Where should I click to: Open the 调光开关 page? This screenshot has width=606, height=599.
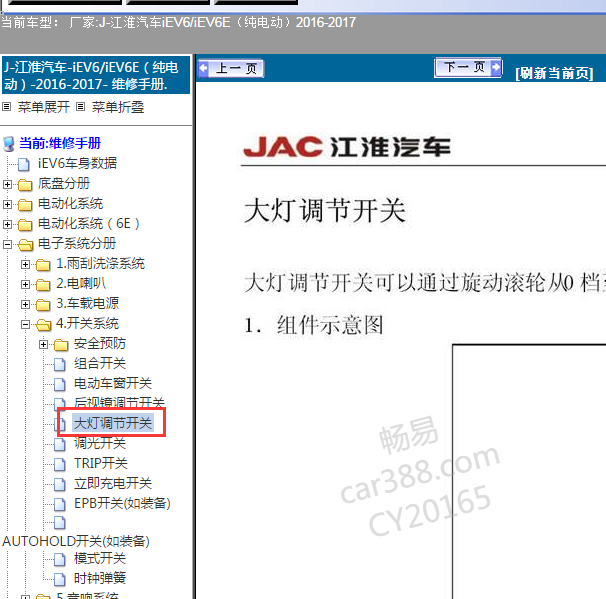coord(100,443)
